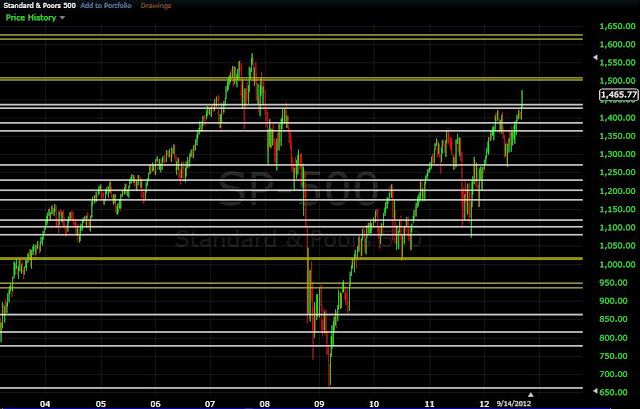Open the Add to Portfolio link
Viewport: 640px width, 409px height.
pyautogui.click(x=106, y=6)
